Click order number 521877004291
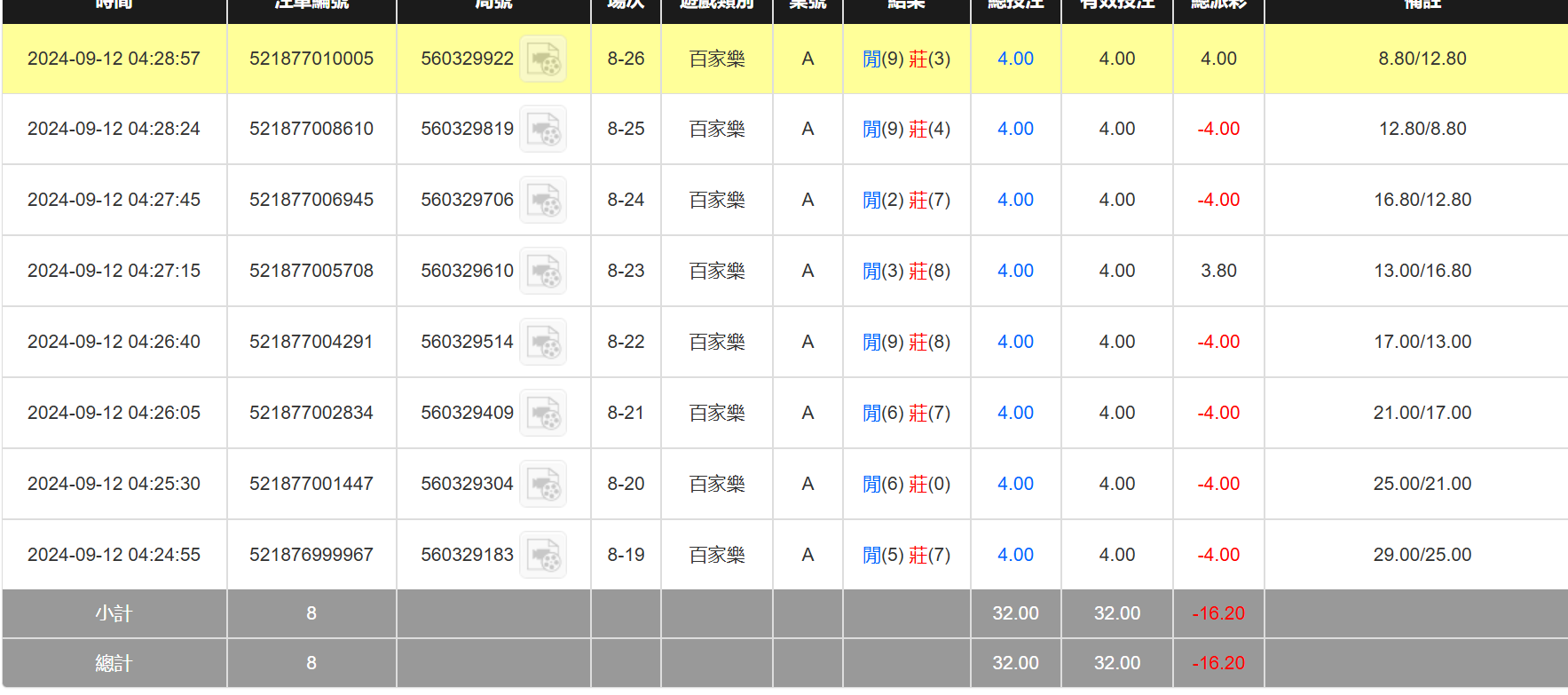The image size is (1568, 695). [311, 342]
